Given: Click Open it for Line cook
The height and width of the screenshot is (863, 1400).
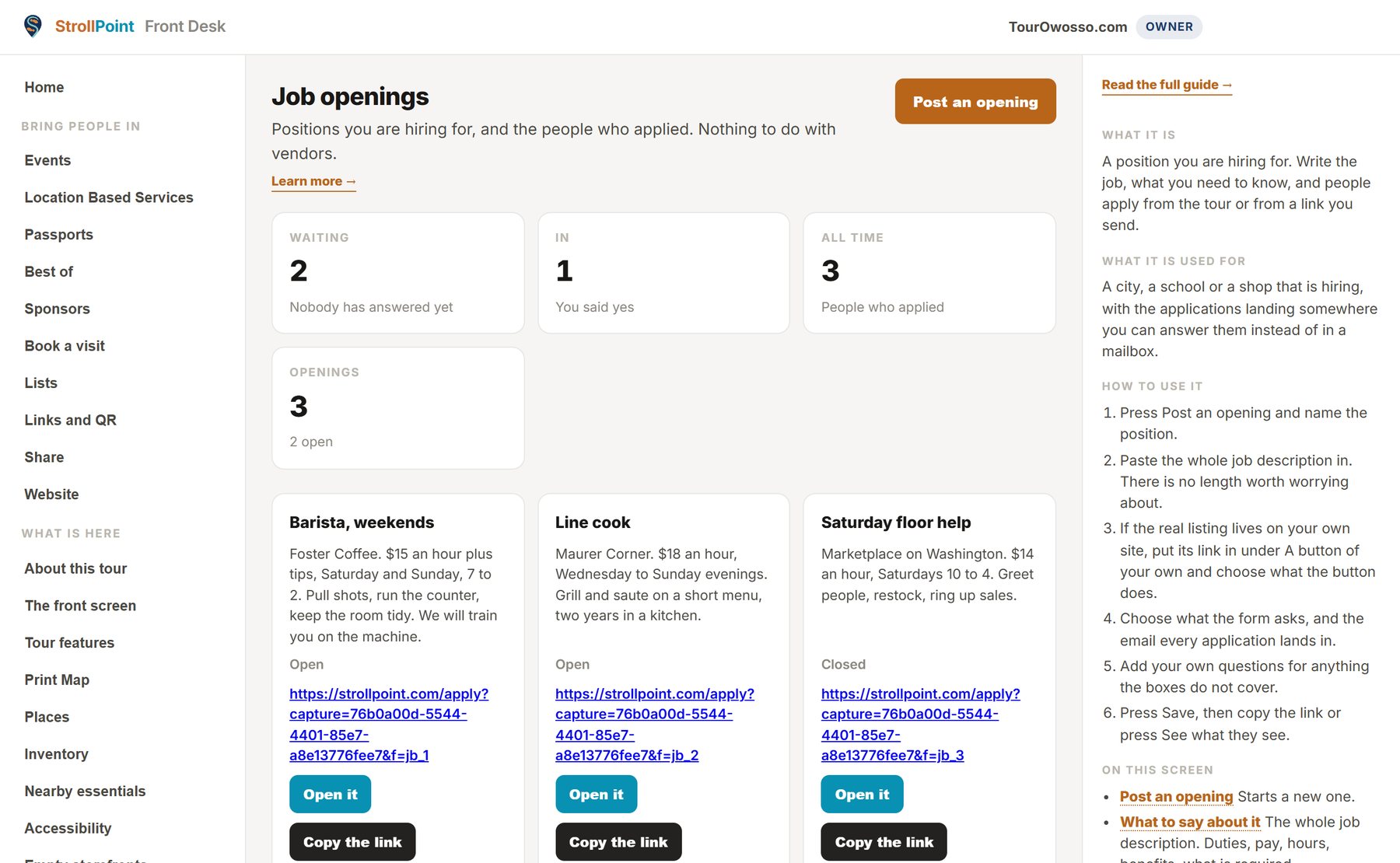Looking at the screenshot, I should tap(596, 794).
